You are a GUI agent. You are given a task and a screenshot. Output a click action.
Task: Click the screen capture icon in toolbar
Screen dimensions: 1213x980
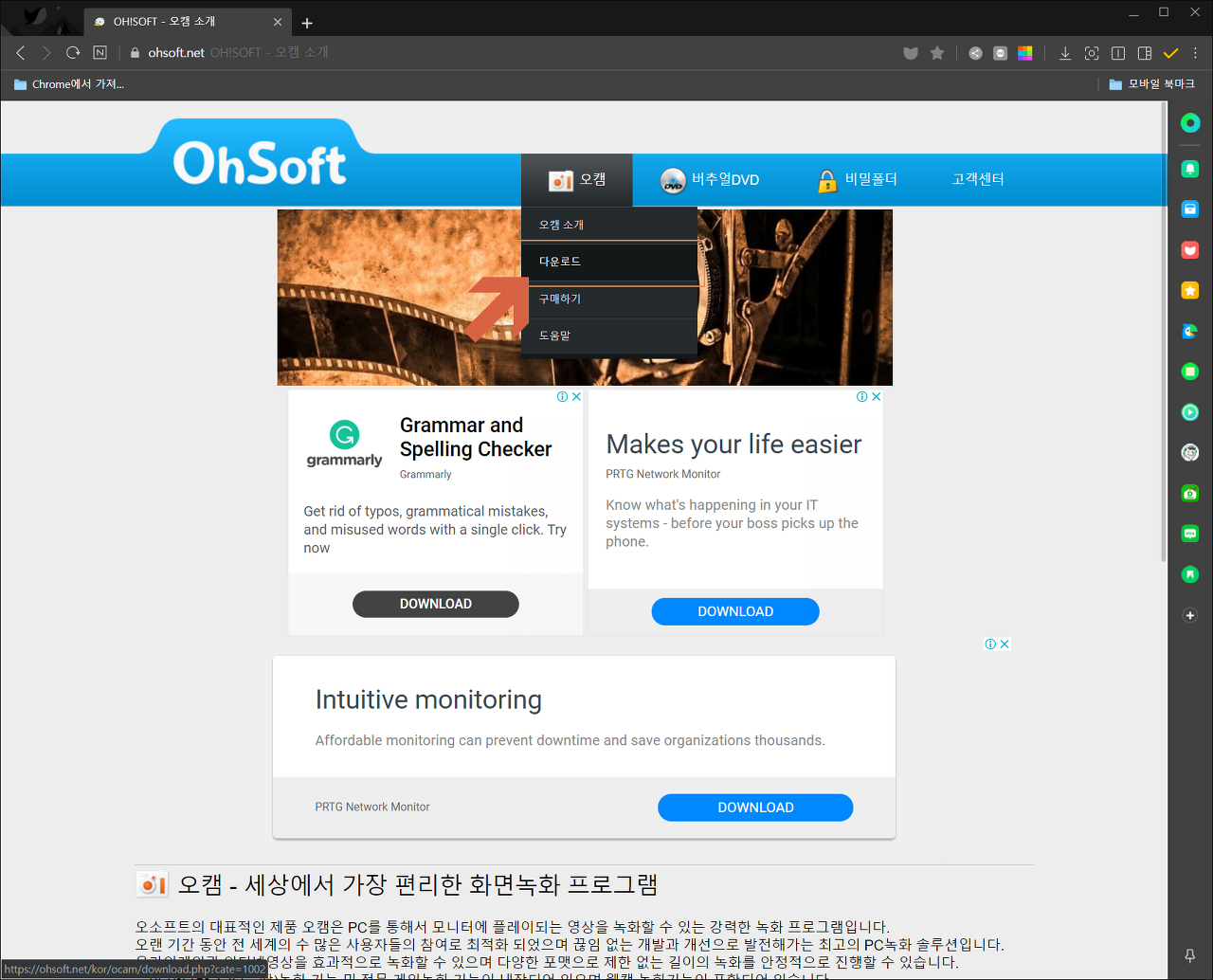tap(1092, 53)
